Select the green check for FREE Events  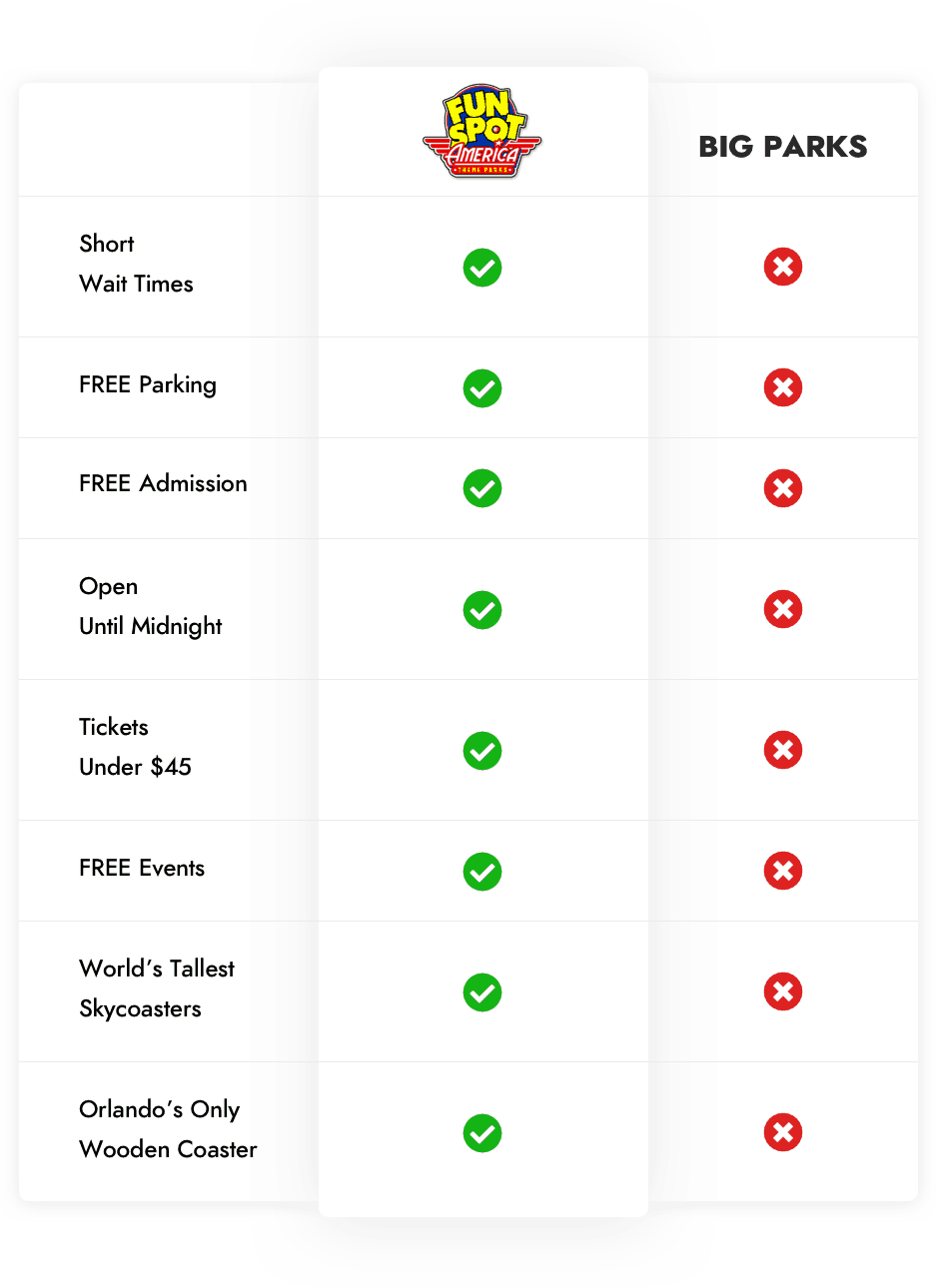click(x=482, y=872)
